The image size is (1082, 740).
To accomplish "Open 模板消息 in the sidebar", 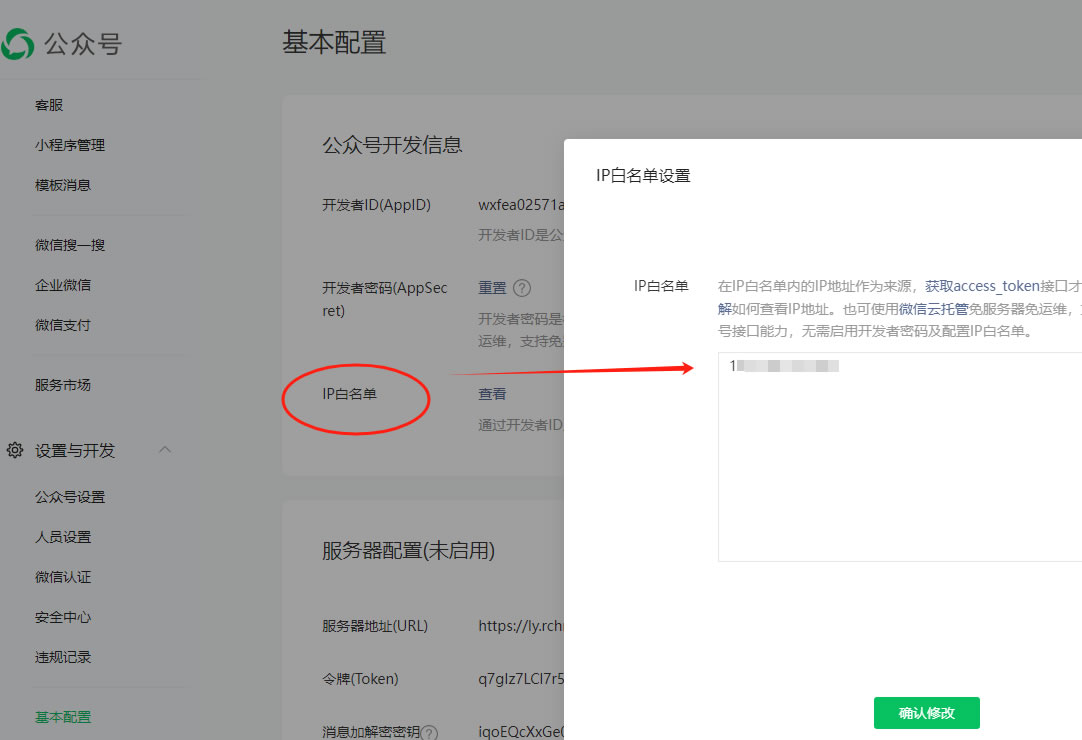I will [x=63, y=185].
